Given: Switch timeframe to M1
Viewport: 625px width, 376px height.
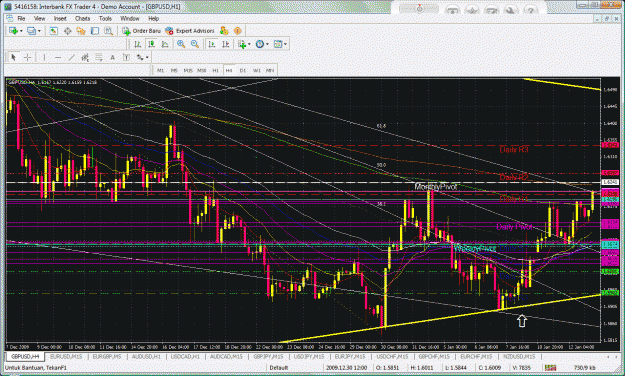Looking at the screenshot, I should coord(161,71).
